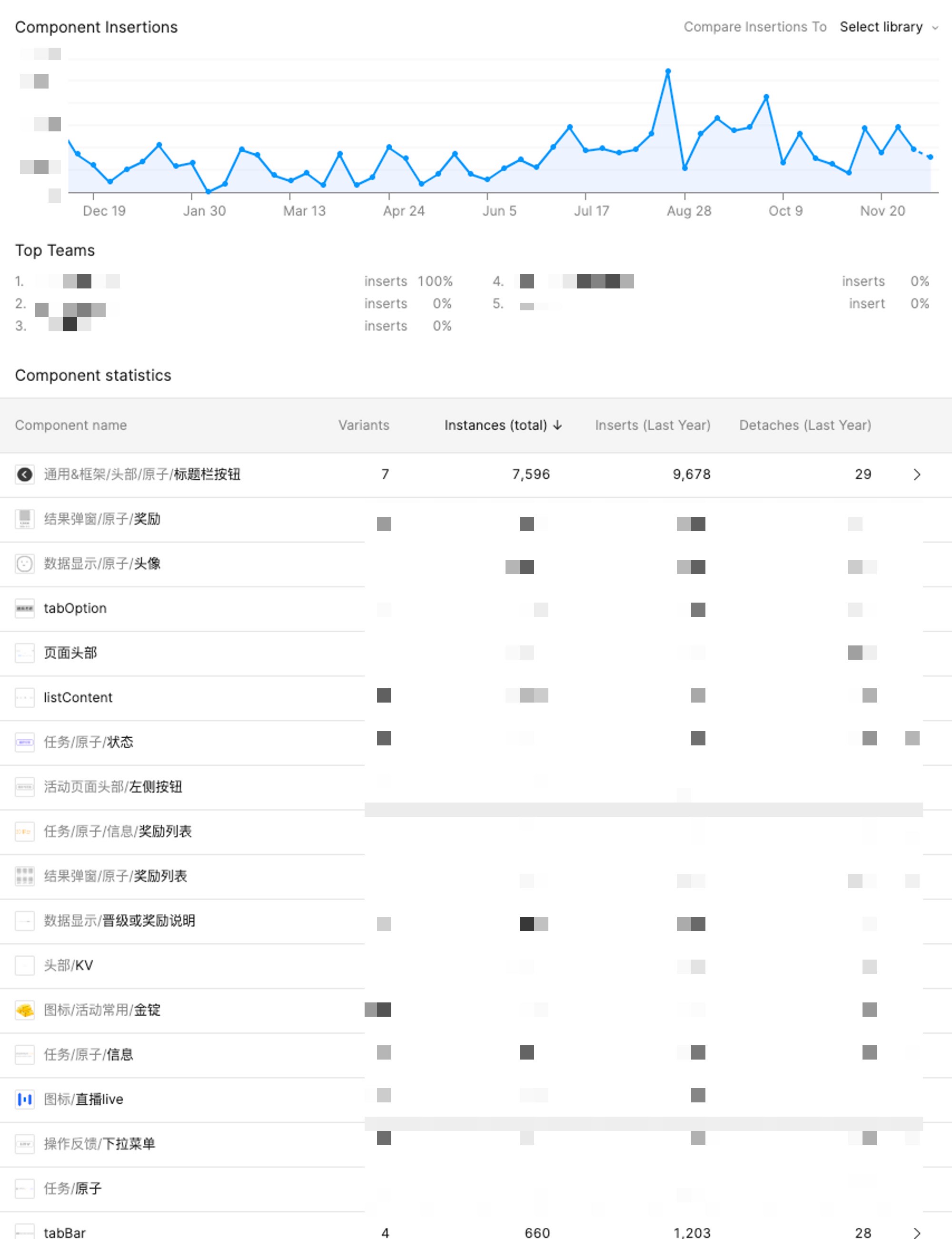Select the 操作反馈/下拉菜单 component name
This screenshot has height=1239, width=952.
coord(99,1144)
